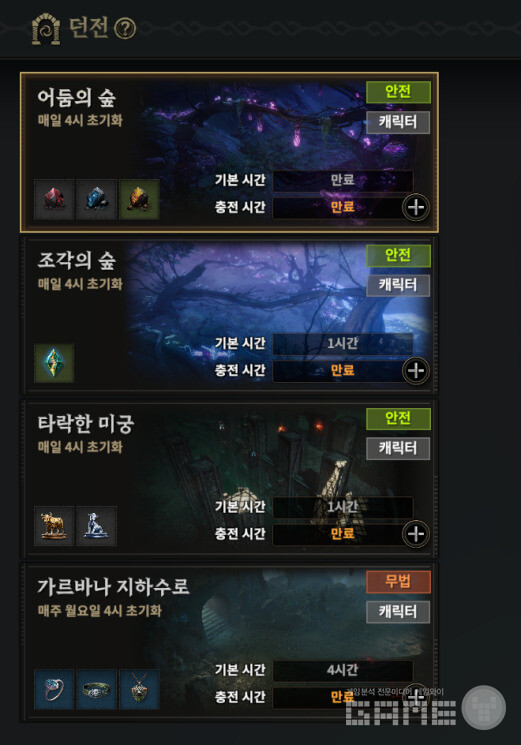Select the necklace reward in 가르바나 지하수로

(139, 689)
